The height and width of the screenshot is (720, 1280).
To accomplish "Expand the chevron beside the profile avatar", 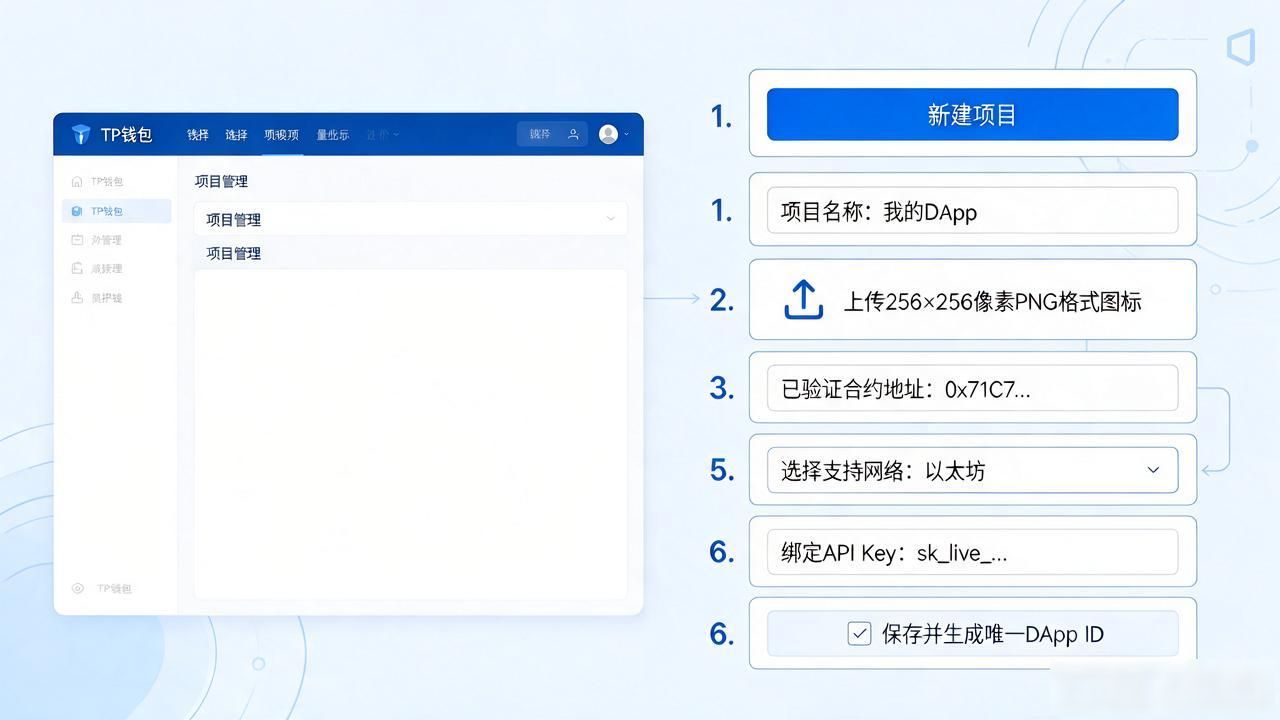I will pos(627,134).
